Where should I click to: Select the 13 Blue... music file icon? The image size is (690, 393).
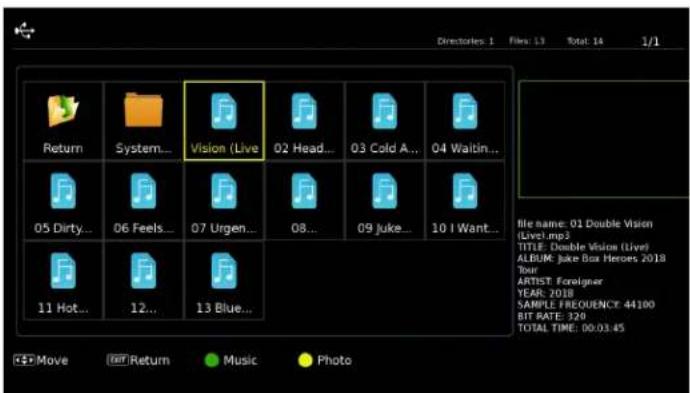pyautogui.click(x=224, y=271)
